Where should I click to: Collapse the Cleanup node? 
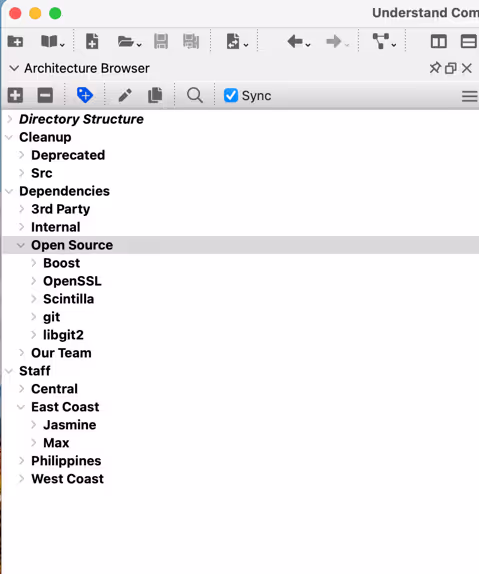click(9, 137)
